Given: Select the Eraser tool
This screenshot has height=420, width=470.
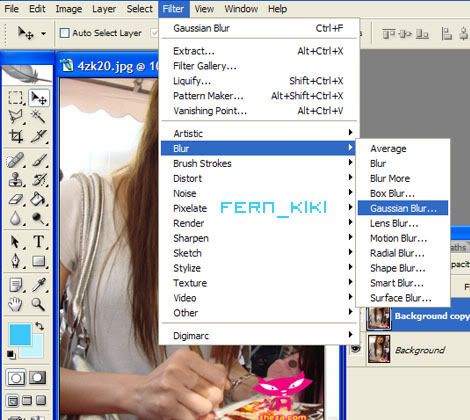Looking at the screenshot, I should coord(15,199).
